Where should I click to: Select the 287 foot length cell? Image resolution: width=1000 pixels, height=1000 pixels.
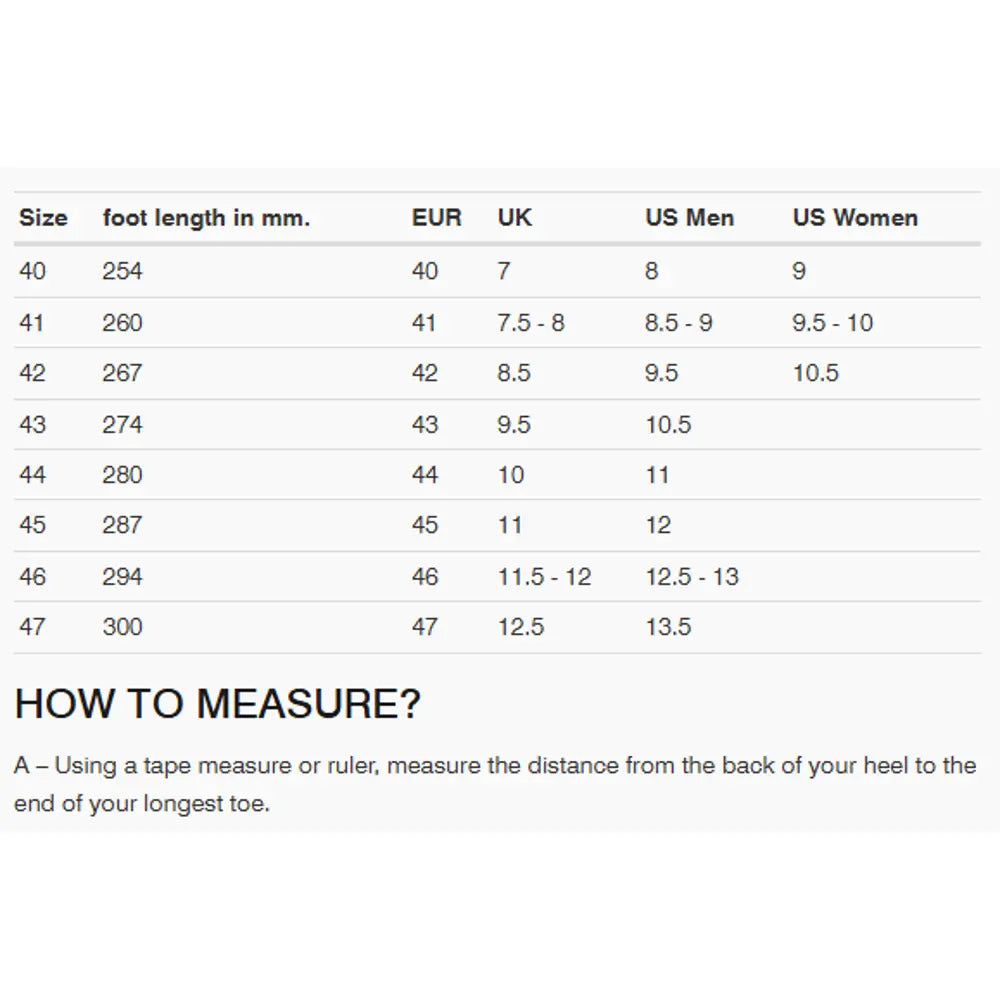pos(122,525)
